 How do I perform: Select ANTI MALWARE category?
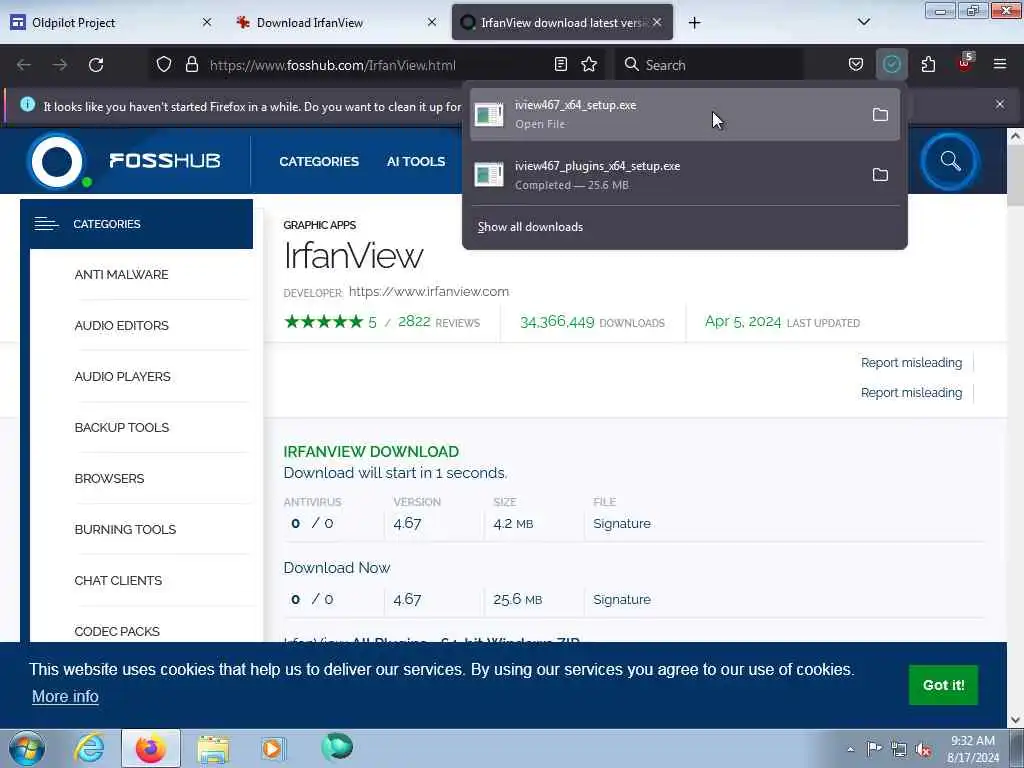(x=121, y=274)
